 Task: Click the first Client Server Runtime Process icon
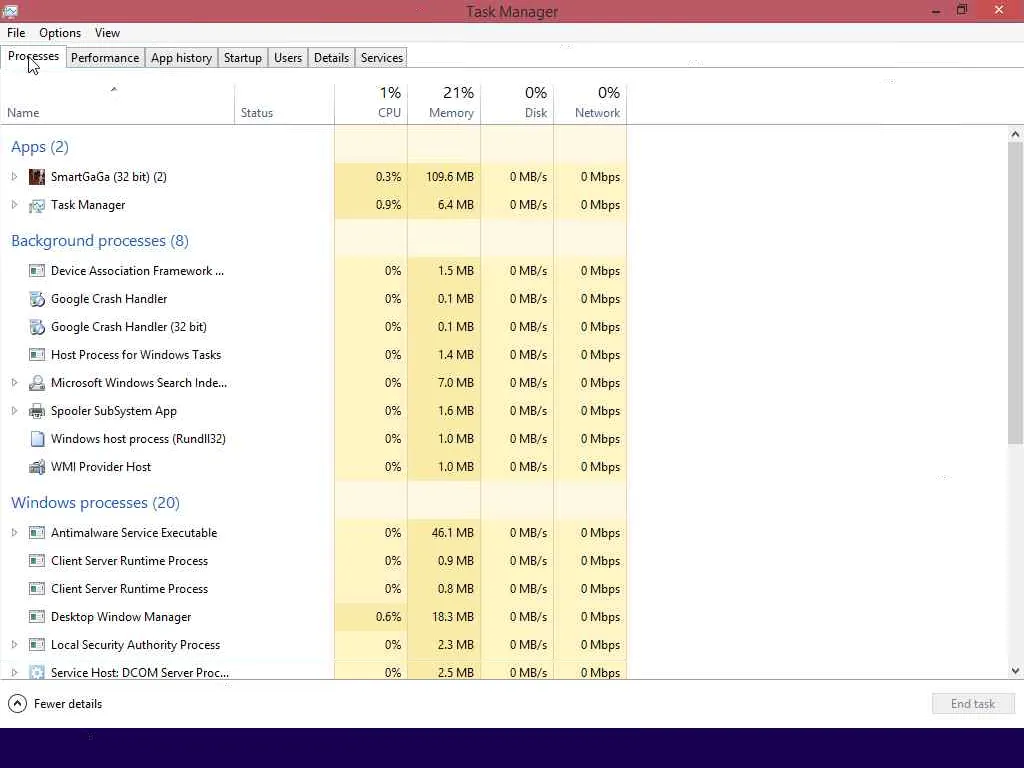click(x=37, y=561)
